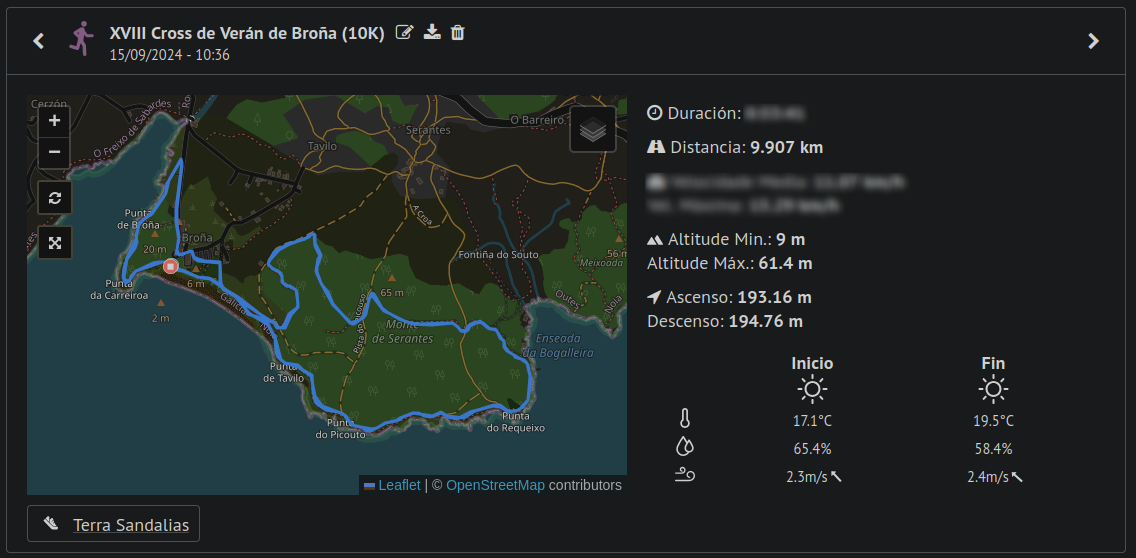Click the thermometer temperature icon
The height and width of the screenshot is (558, 1136).
coord(685,419)
